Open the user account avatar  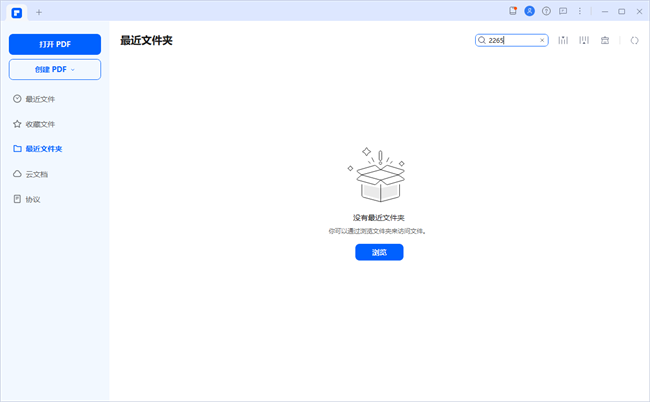(529, 11)
